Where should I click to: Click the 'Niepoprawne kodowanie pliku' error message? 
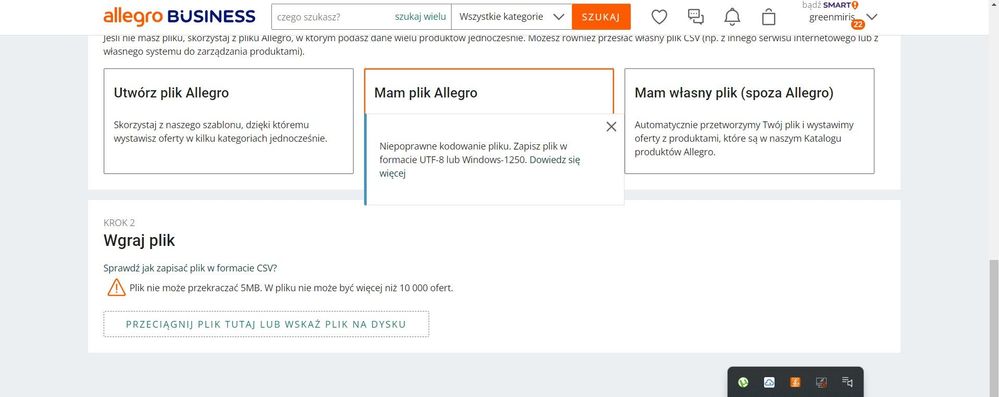480,159
